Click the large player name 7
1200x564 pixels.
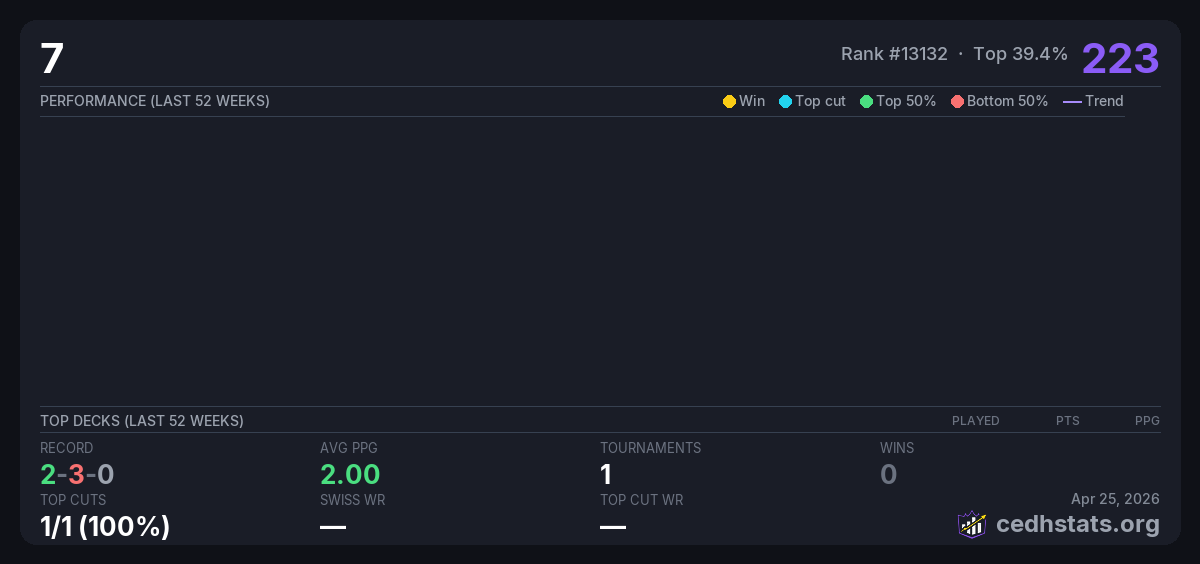(x=52, y=59)
